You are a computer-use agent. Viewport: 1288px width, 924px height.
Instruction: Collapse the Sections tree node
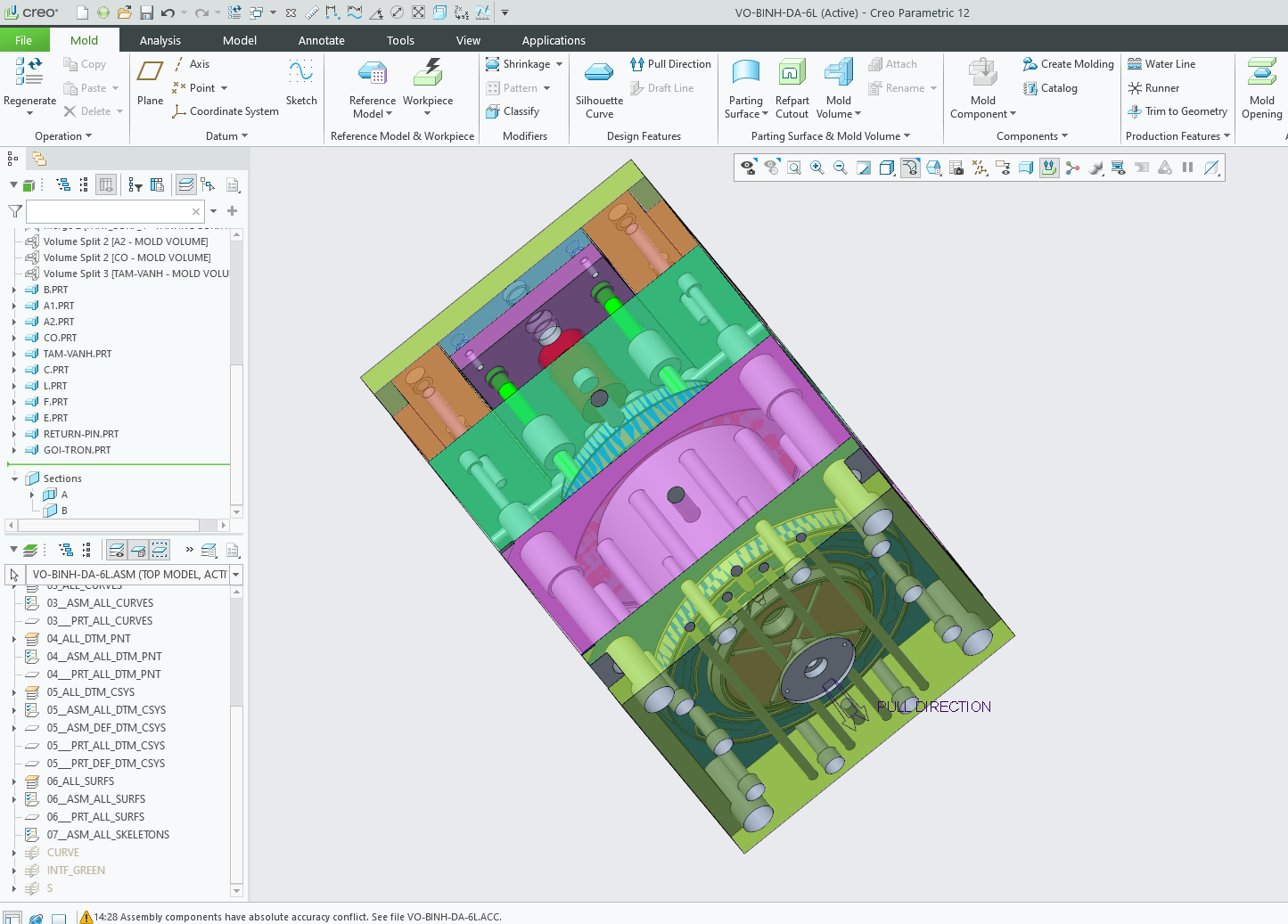pyautogui.click(x=14, y=478)
